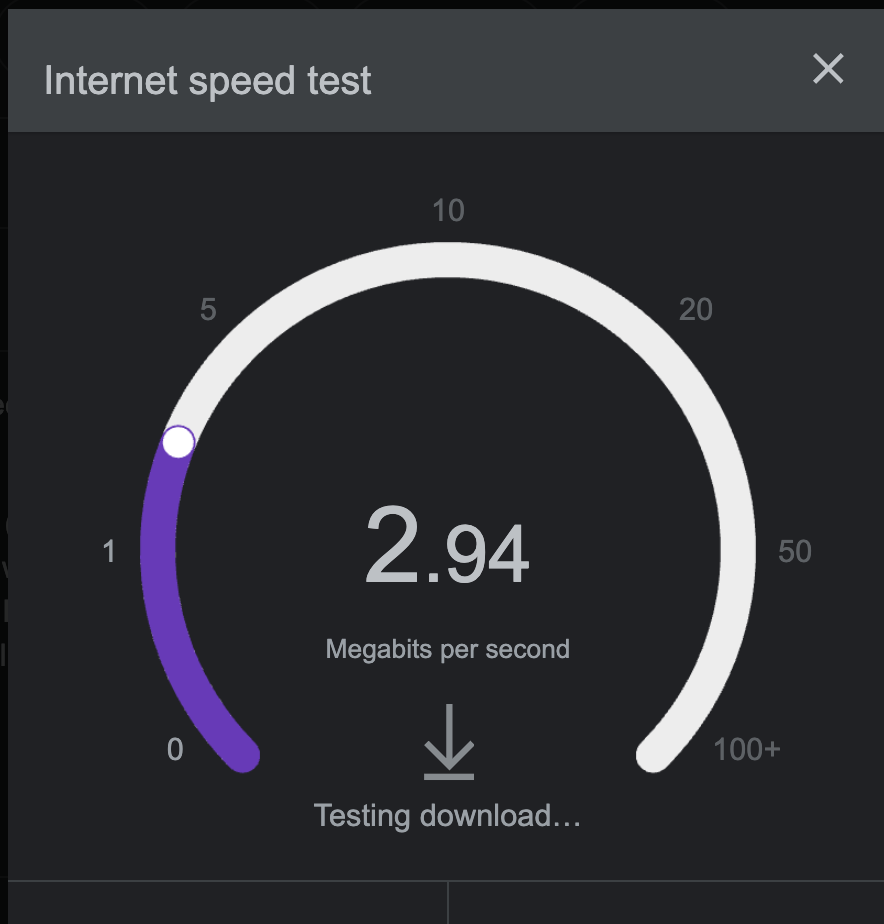Click the 1 gauge scale label
This screenshot has height=924, width=884.
(x=110, y=551)
